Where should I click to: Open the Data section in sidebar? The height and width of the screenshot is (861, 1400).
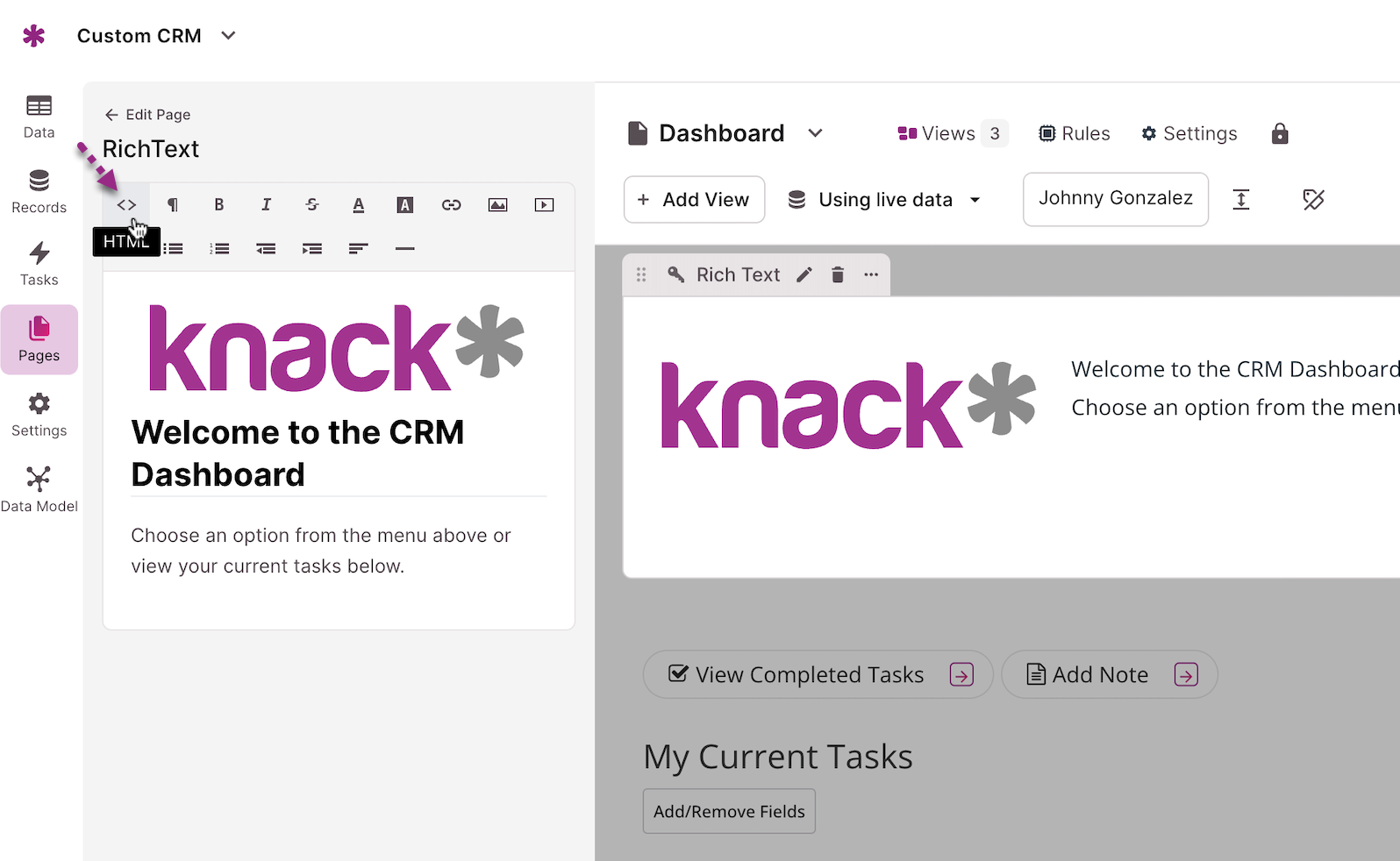pyautogui.click(x=39, y=117)
